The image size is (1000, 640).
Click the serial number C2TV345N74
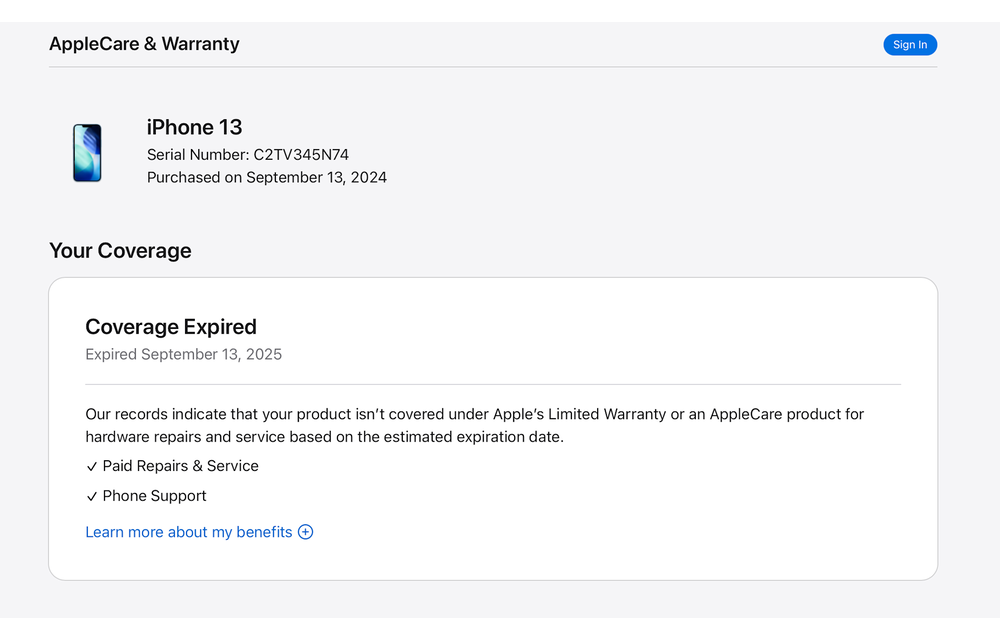(x=301, y=155)
